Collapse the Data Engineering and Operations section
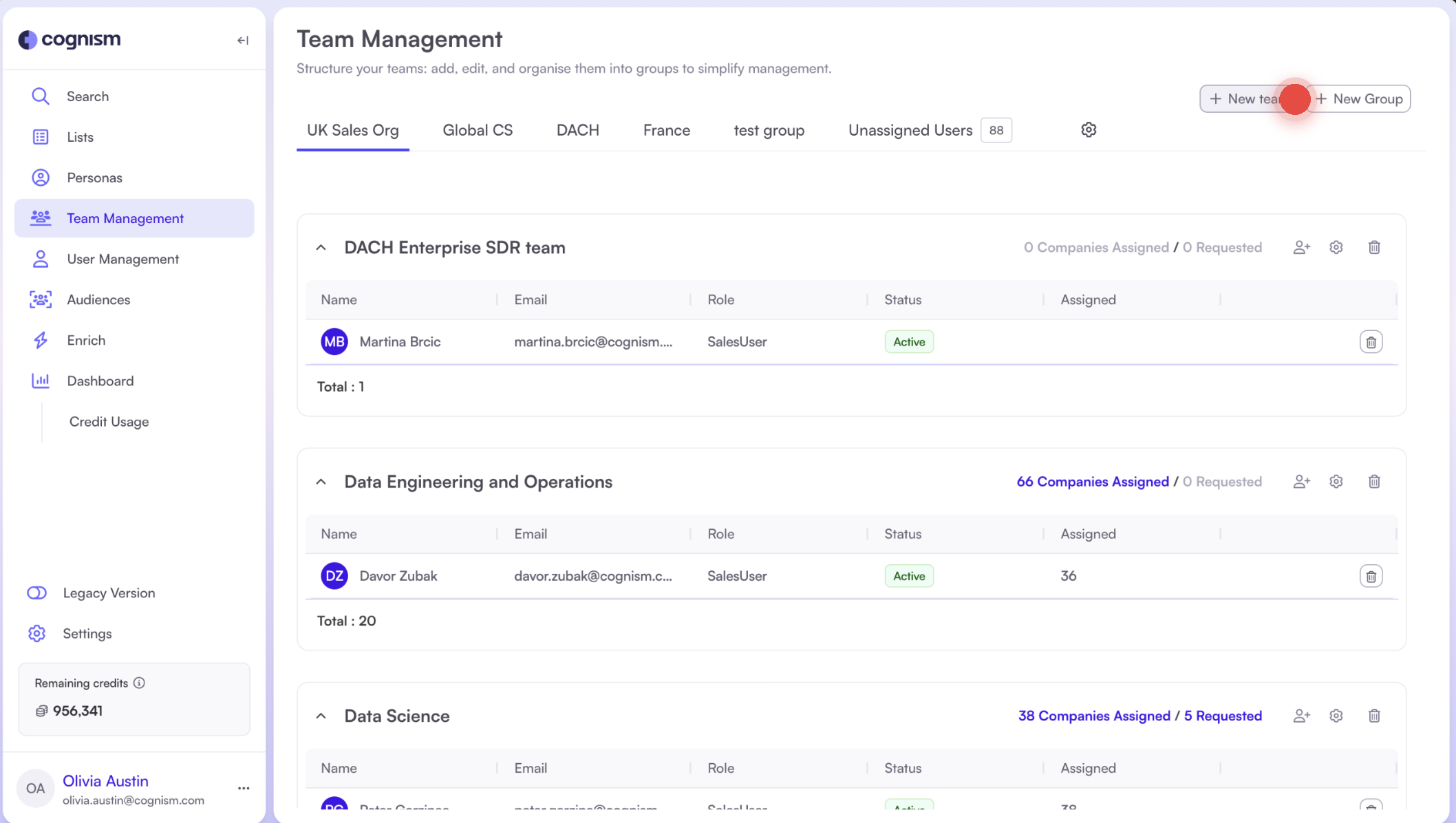This screenshot has width=1456, height=823. [x=321, y=482]
